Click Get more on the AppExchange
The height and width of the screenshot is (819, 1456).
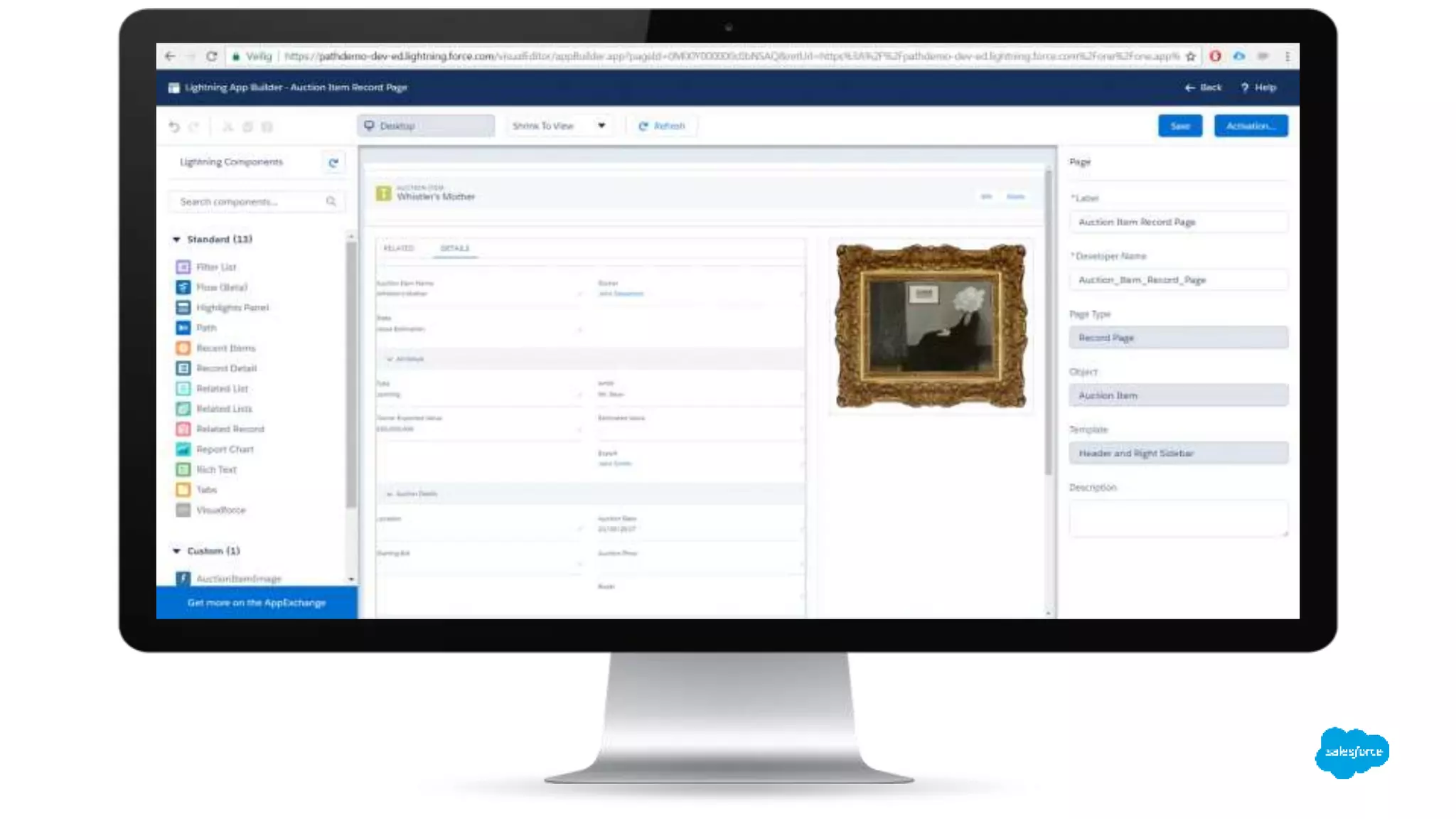pos(257,603)
